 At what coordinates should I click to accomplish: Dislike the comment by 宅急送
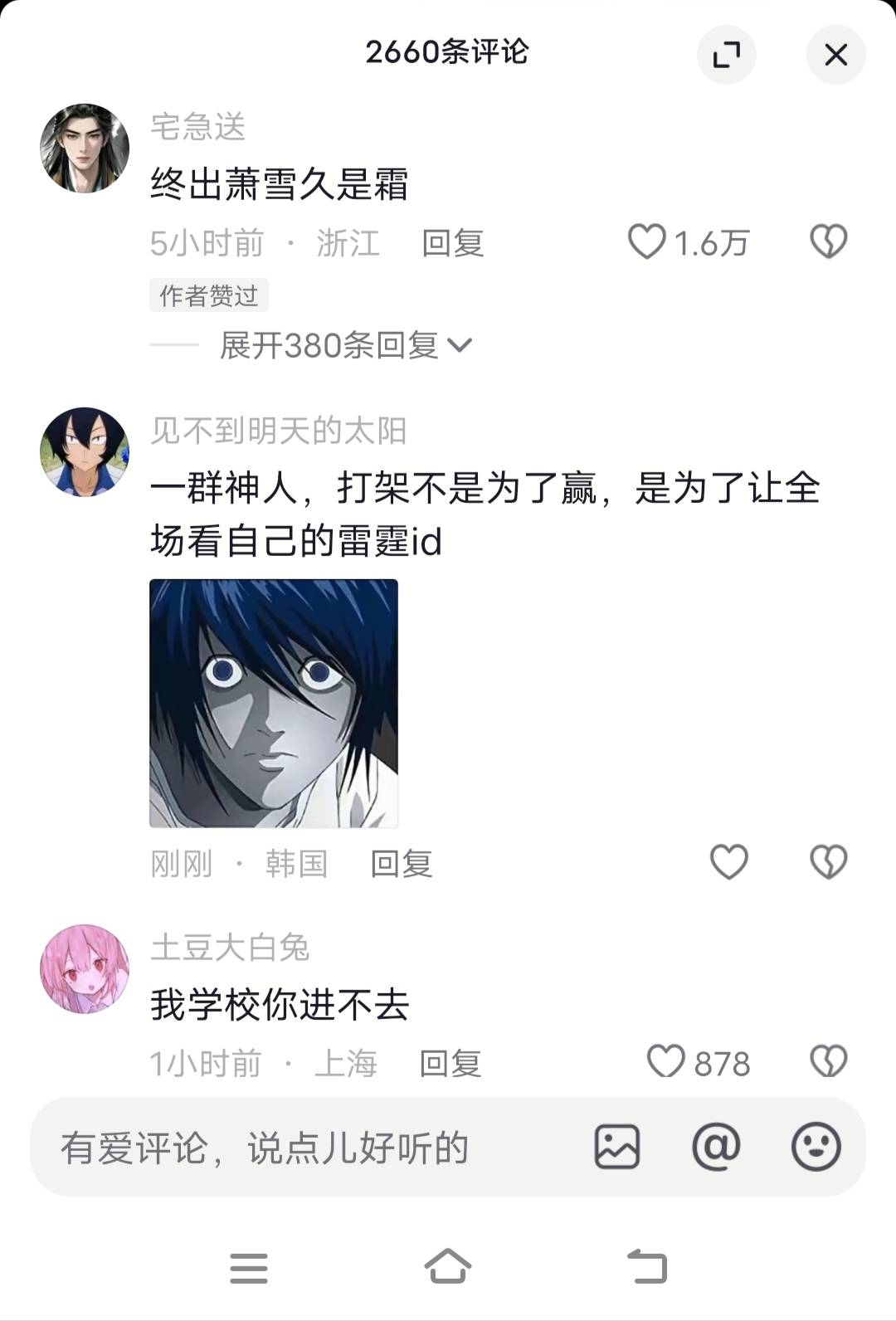pyautogui.click(x=828, y=242)
